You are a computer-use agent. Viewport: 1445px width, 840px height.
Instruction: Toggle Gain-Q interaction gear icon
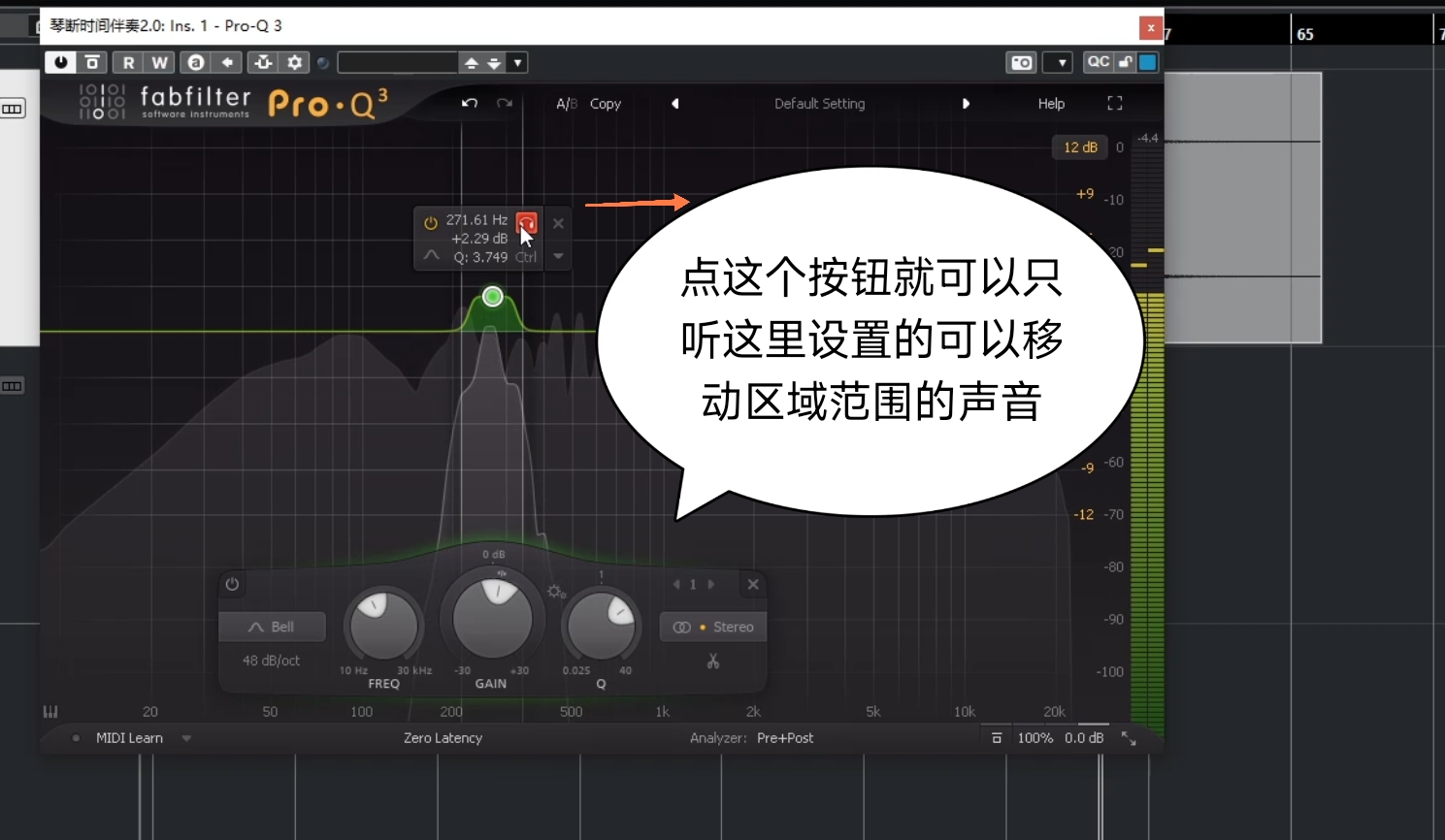555,591
